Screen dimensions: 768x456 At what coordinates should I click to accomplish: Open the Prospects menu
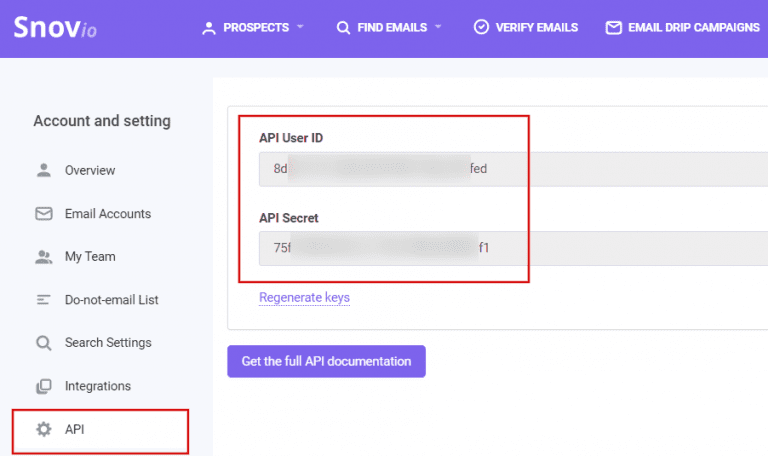(254, 28)
